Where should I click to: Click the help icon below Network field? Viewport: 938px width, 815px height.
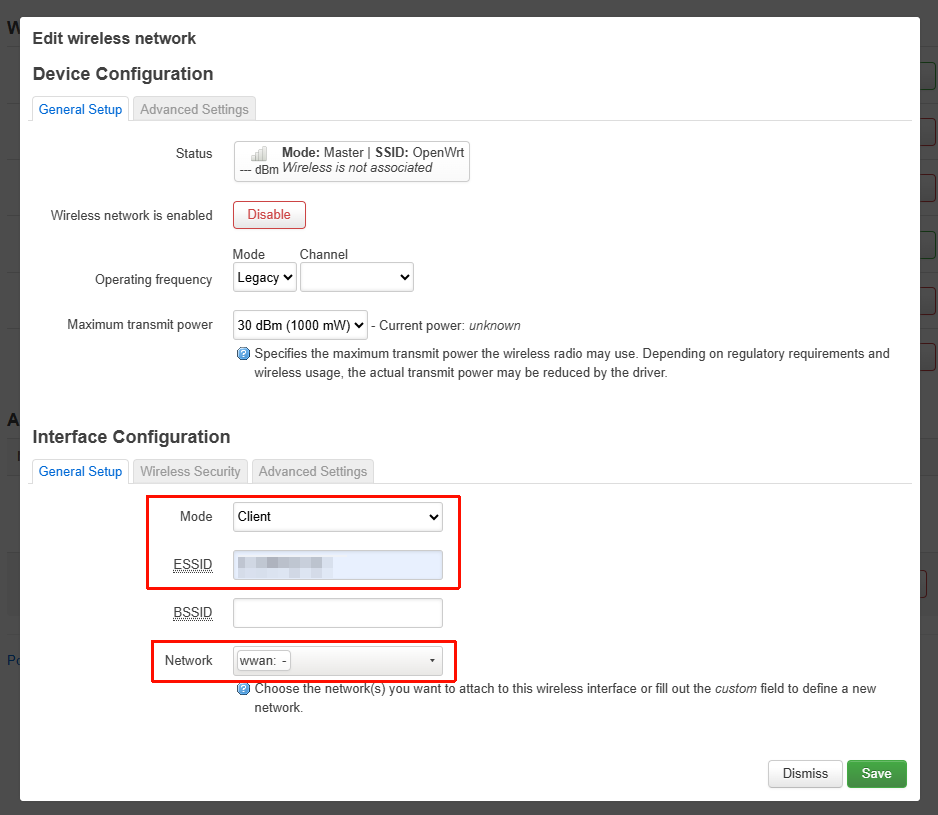[243, 689]
